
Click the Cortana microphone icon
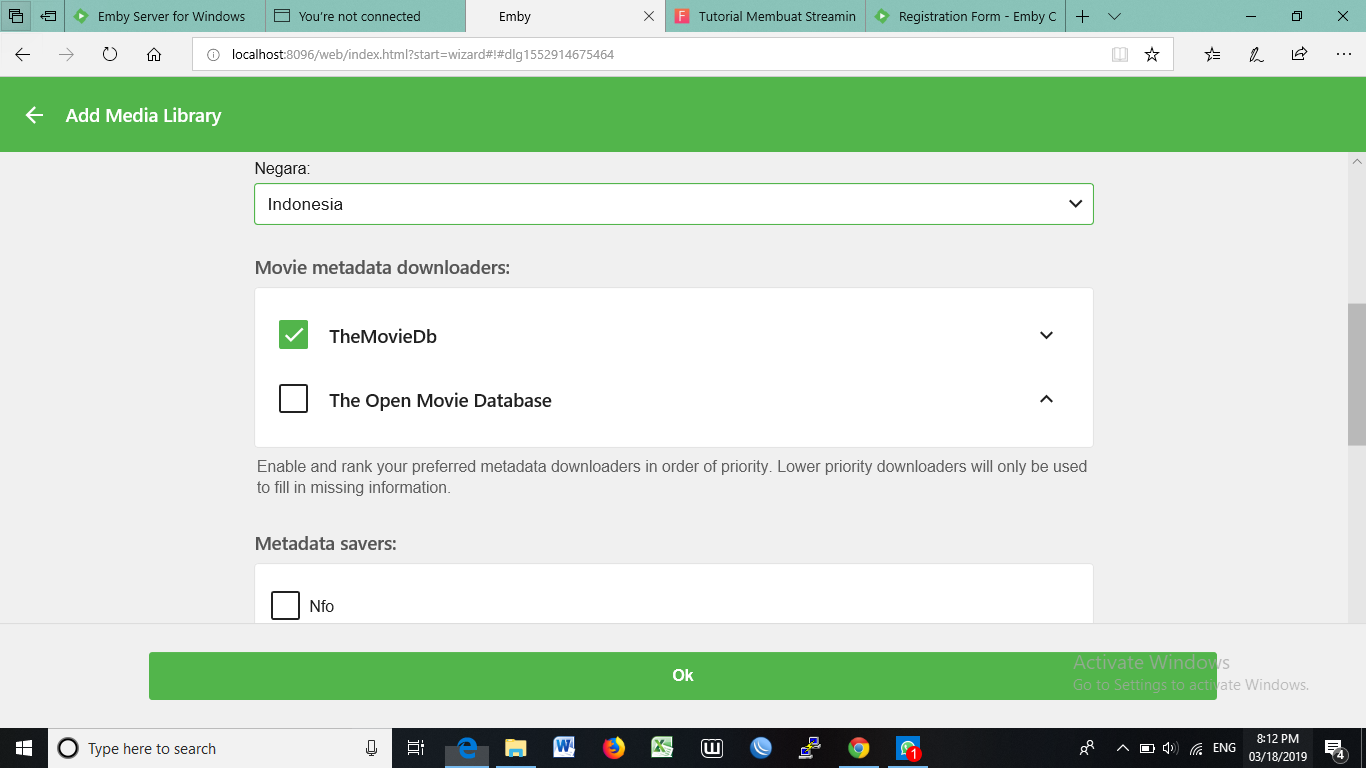[371, 748]
